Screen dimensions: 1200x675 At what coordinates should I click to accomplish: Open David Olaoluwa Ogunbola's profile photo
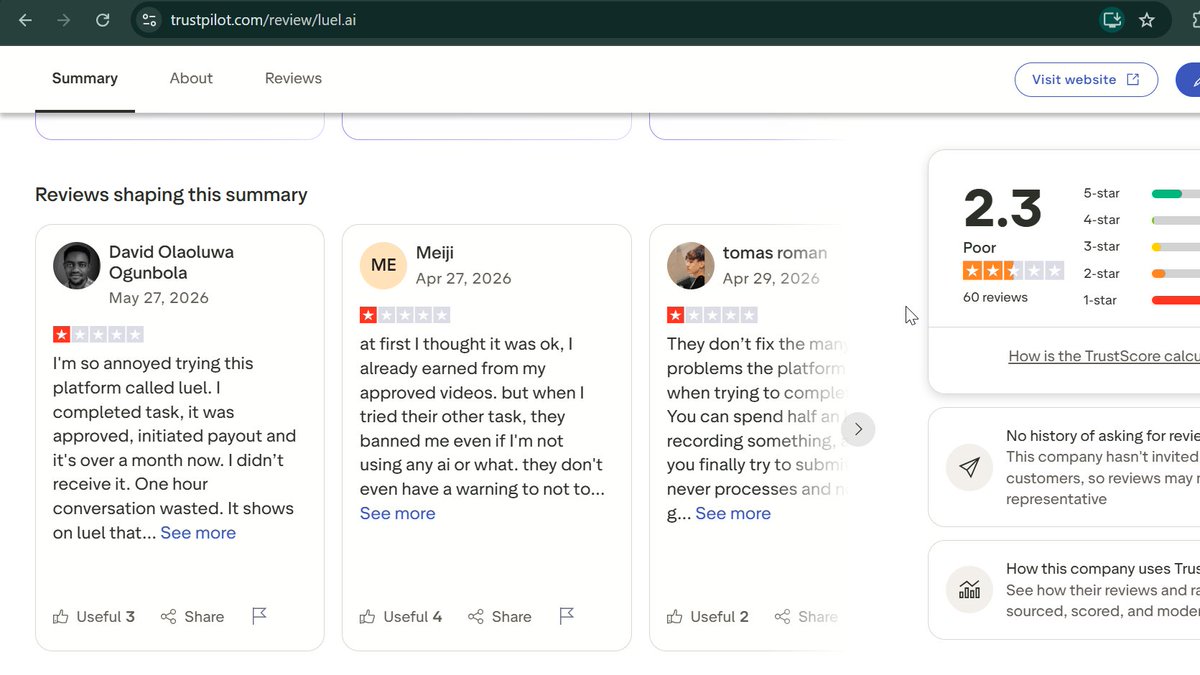[x=77, y=265]
